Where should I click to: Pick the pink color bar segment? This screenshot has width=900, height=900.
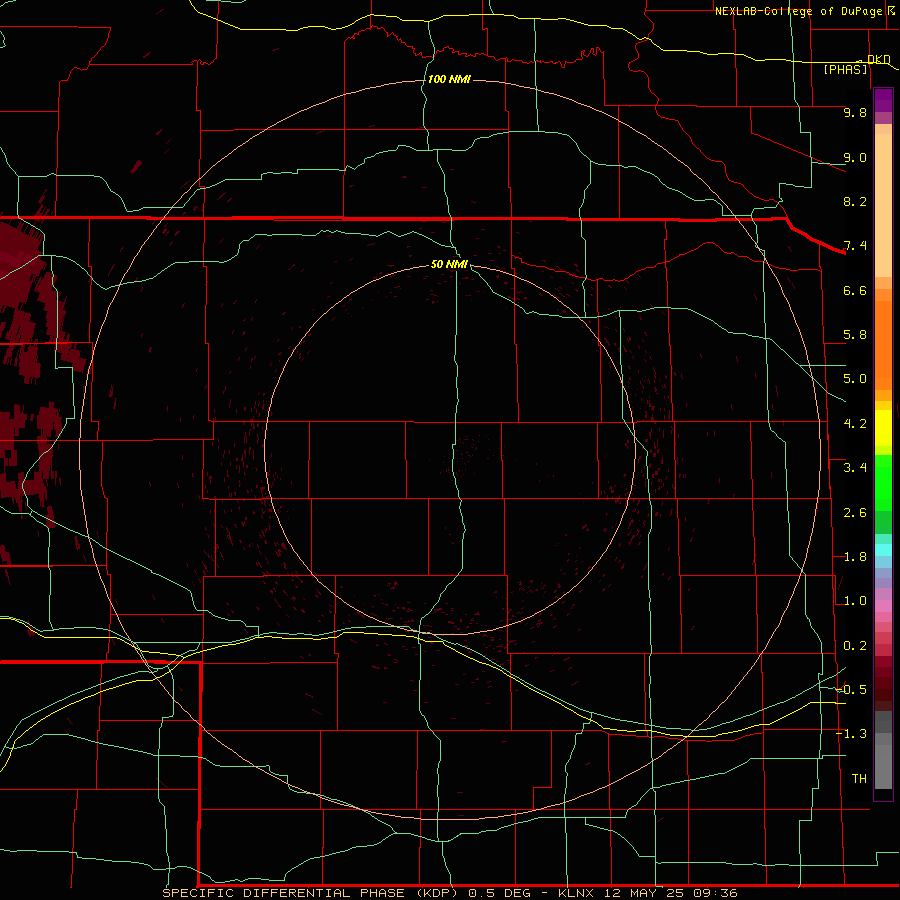(x=883, y=606)
